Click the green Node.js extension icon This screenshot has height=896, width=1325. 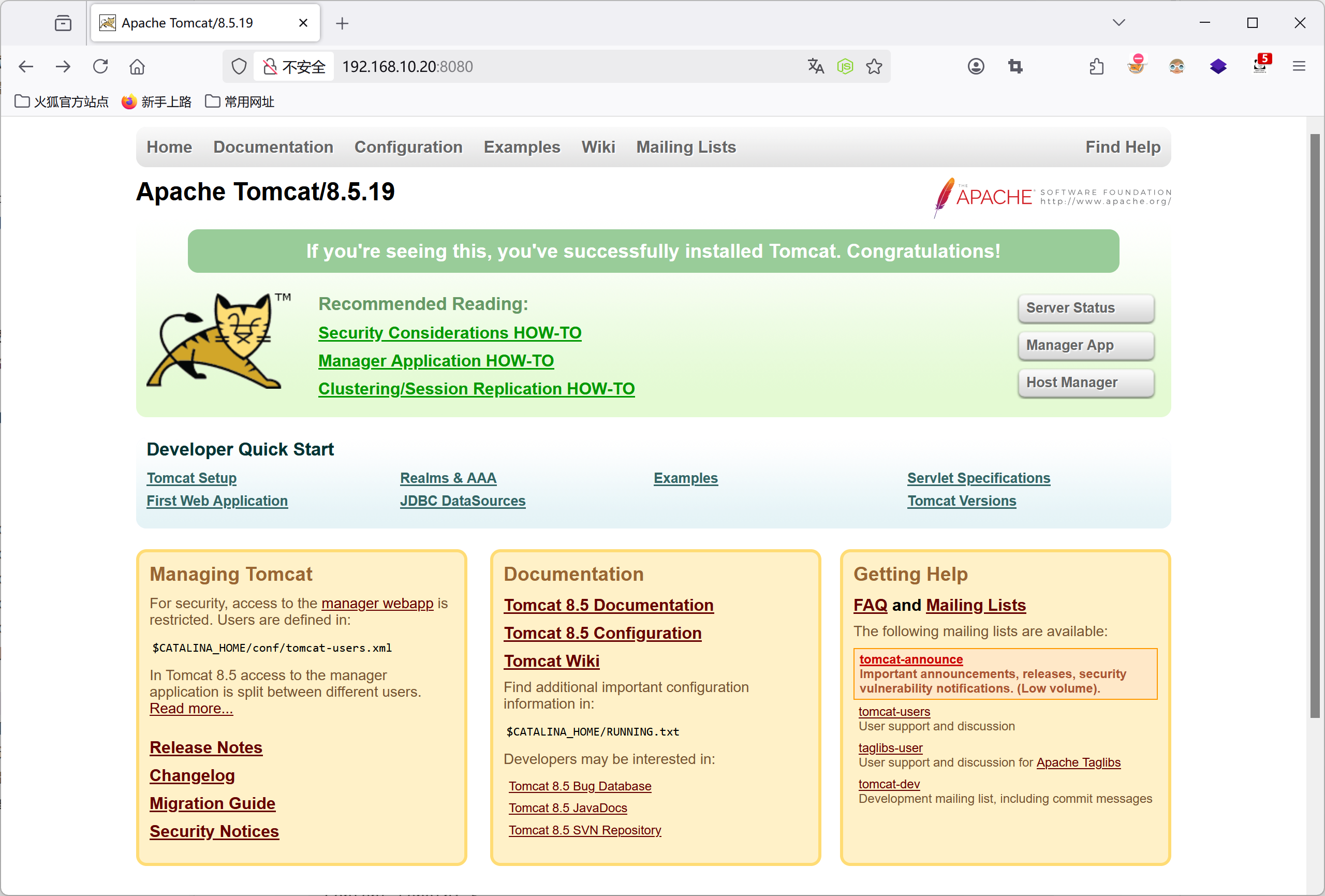[x=845, y=67]
